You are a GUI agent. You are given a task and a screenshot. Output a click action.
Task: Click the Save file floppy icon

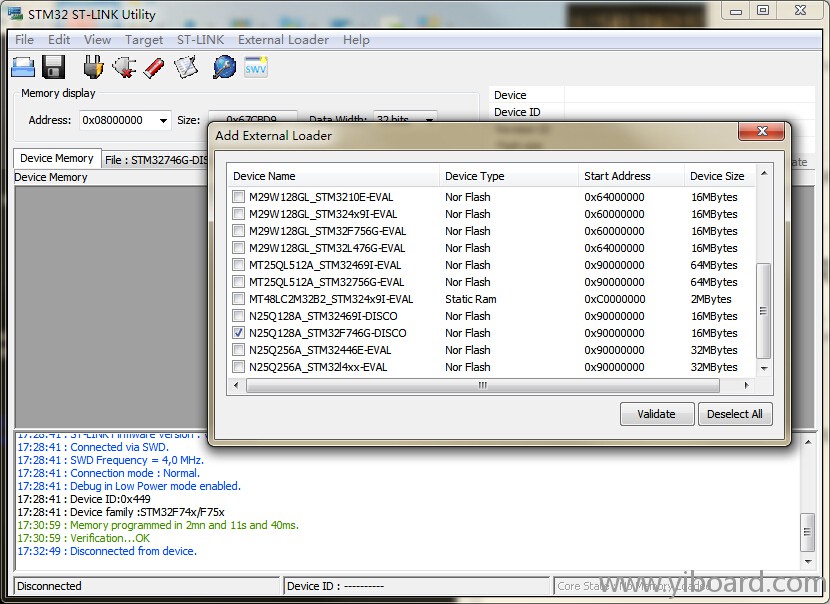pos(54,67)
